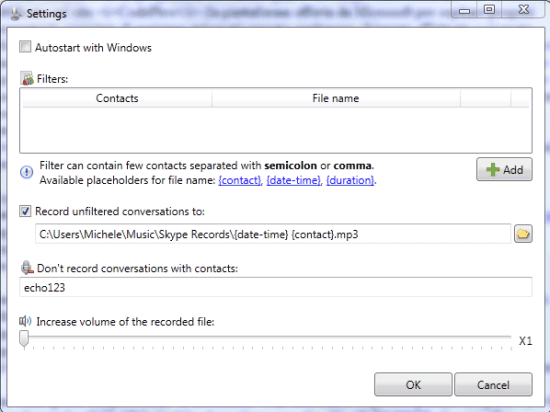550x412 pixels.
Task: Maximize the Settings window
Action: point(489,9)
